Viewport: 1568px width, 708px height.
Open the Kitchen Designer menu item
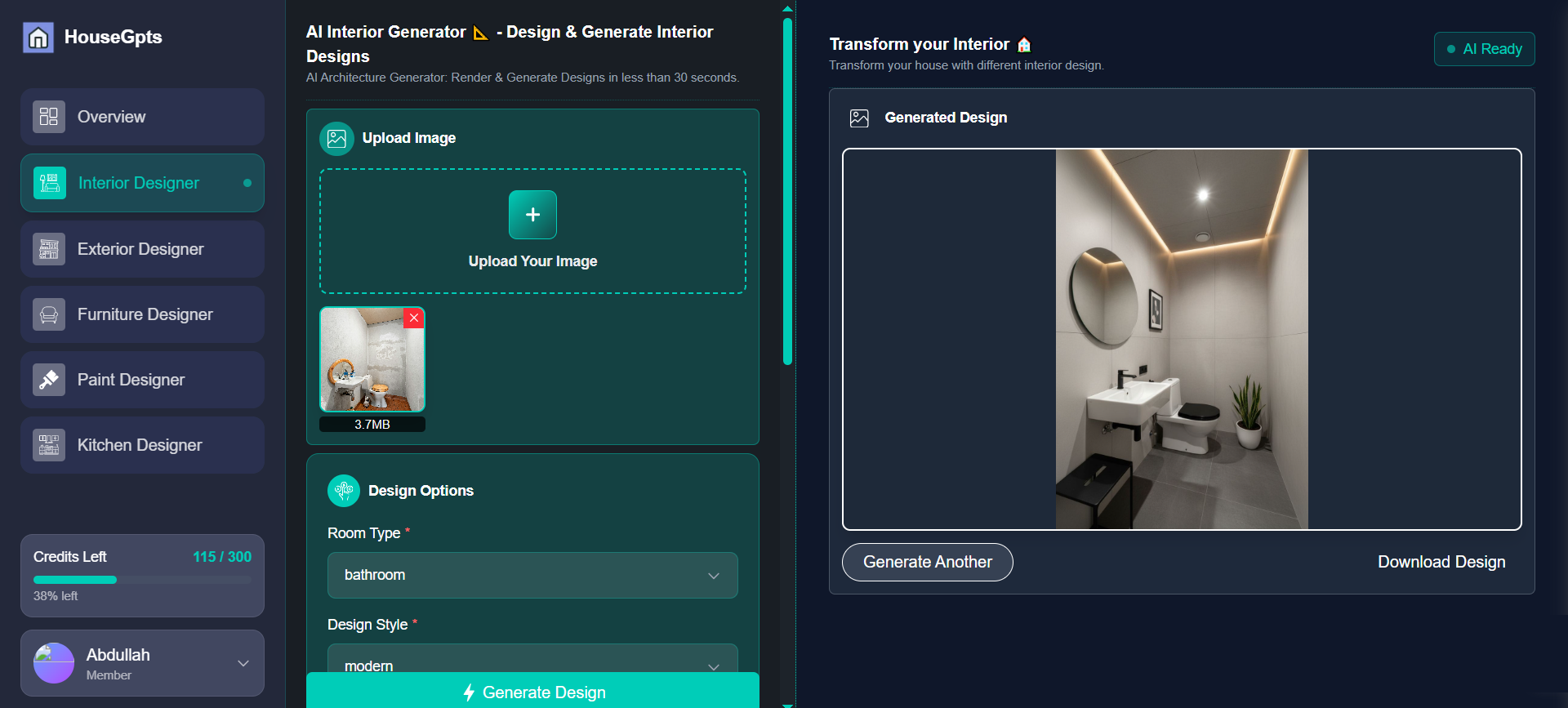[x=142, y=445]
